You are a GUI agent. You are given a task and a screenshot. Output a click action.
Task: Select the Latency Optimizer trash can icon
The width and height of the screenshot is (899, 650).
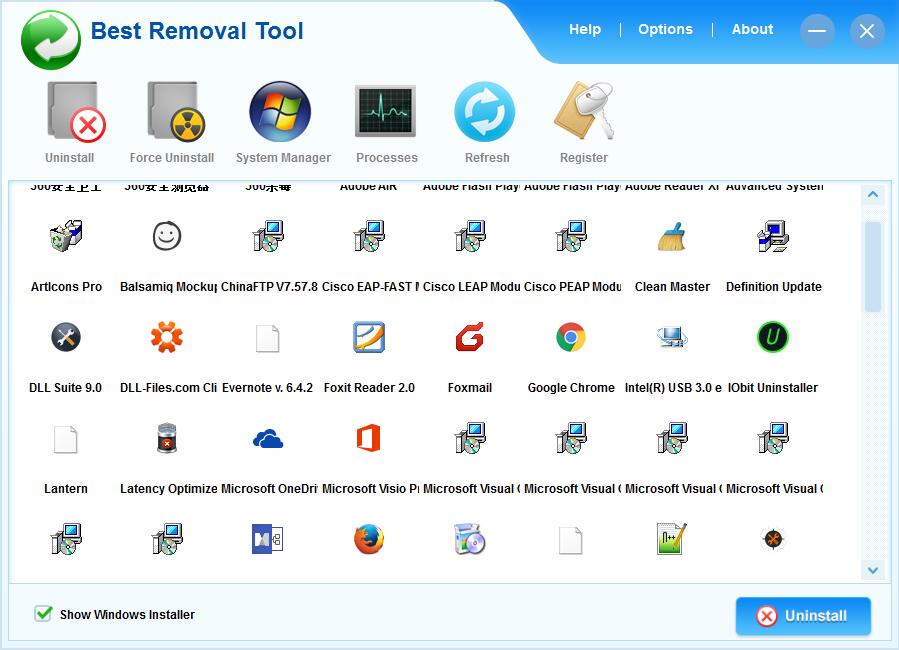[167, 438]
